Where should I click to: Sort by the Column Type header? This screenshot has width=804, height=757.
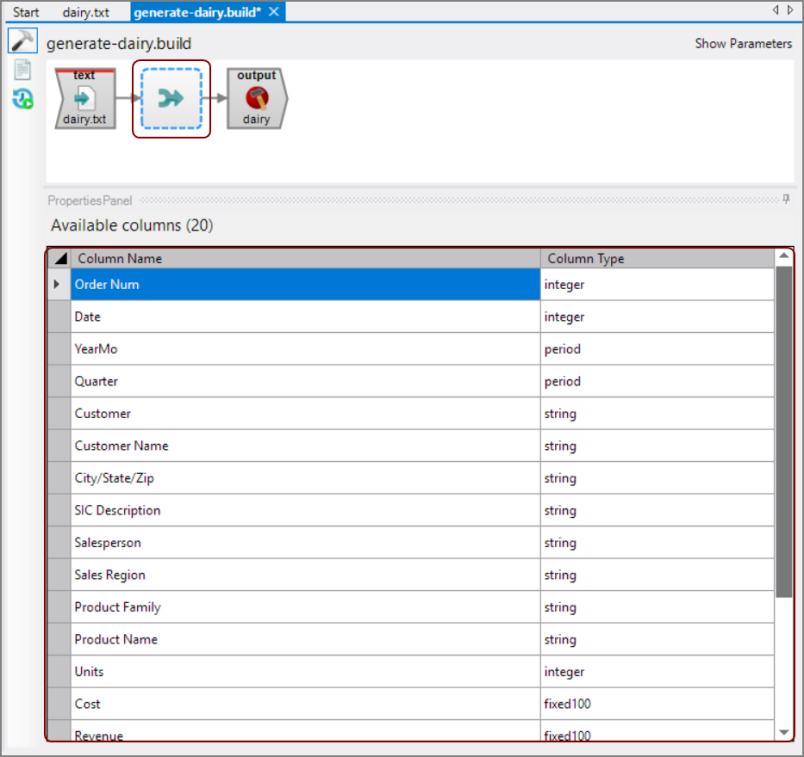[x=657, y=258]
